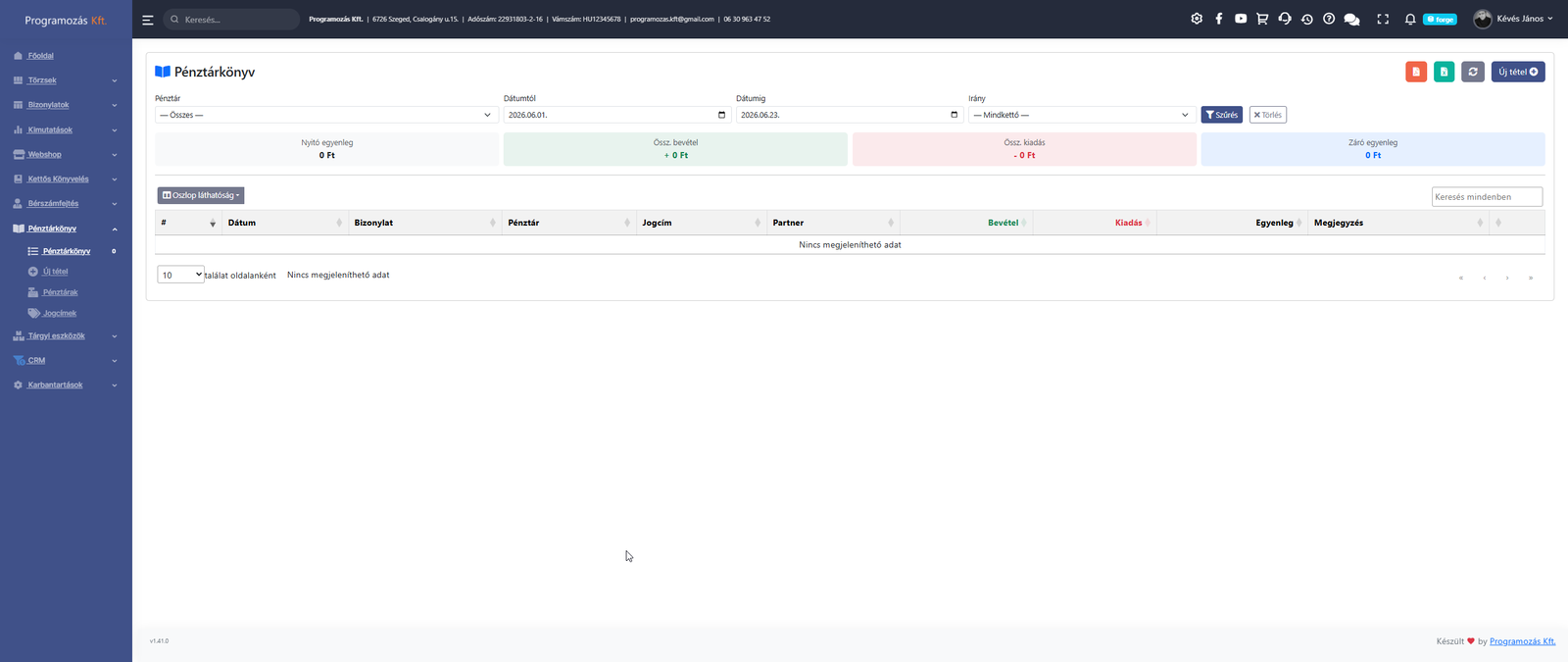Sort the table by Dátum column

point(284,223)
